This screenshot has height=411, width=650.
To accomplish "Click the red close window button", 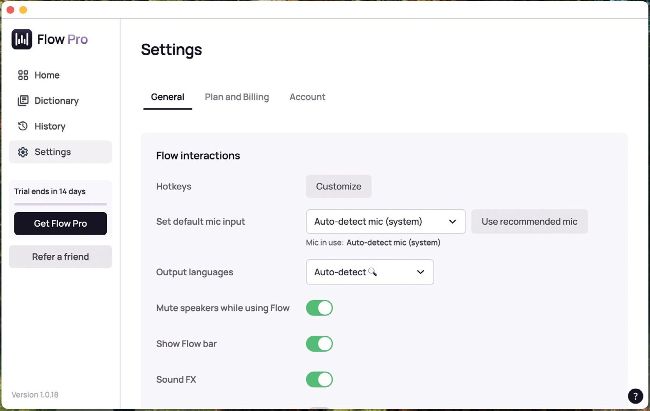I will [9, 8].
